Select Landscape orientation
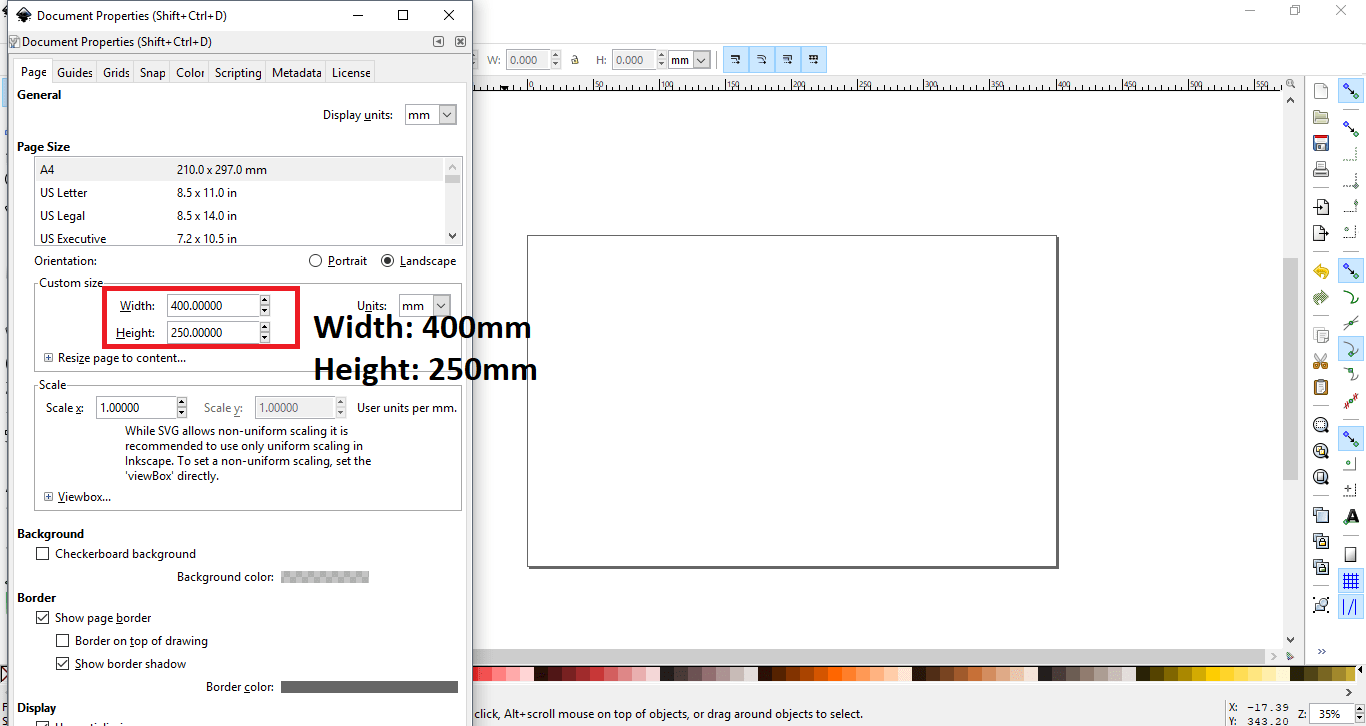 pyautogui.click(x=418, y=261)
